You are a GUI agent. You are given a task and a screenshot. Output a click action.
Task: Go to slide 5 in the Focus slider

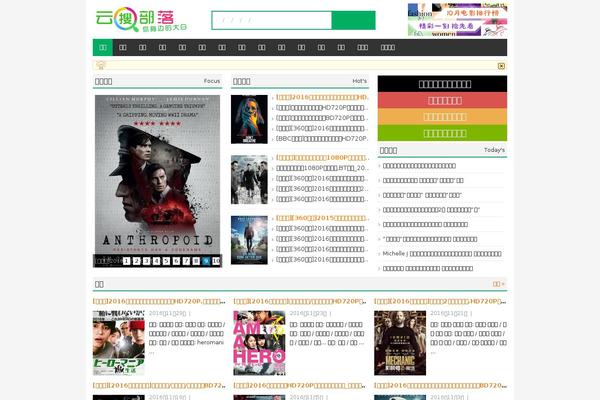166,261
